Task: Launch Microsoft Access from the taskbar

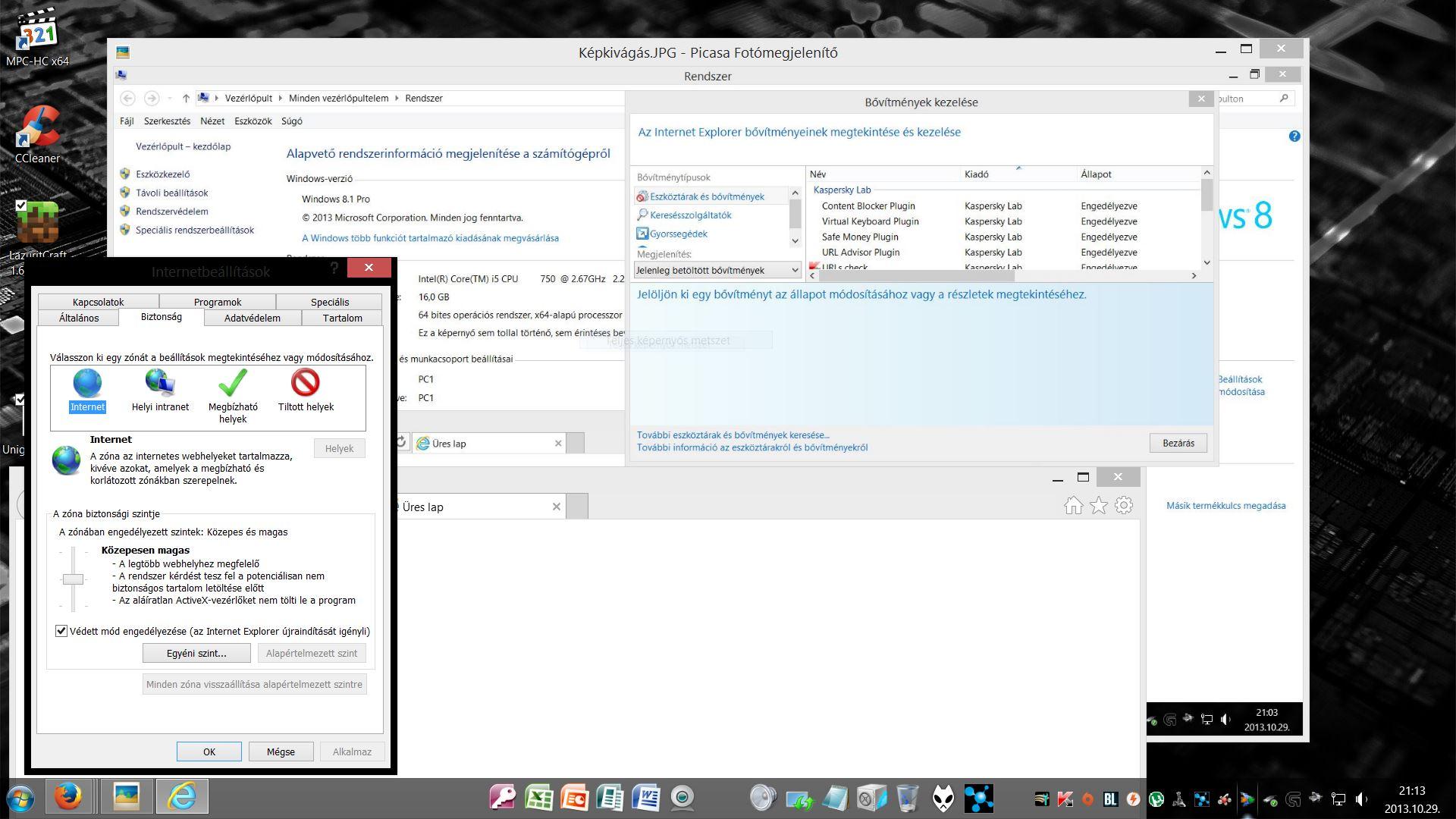Action: pyautogui.click(x=502, y=798)
